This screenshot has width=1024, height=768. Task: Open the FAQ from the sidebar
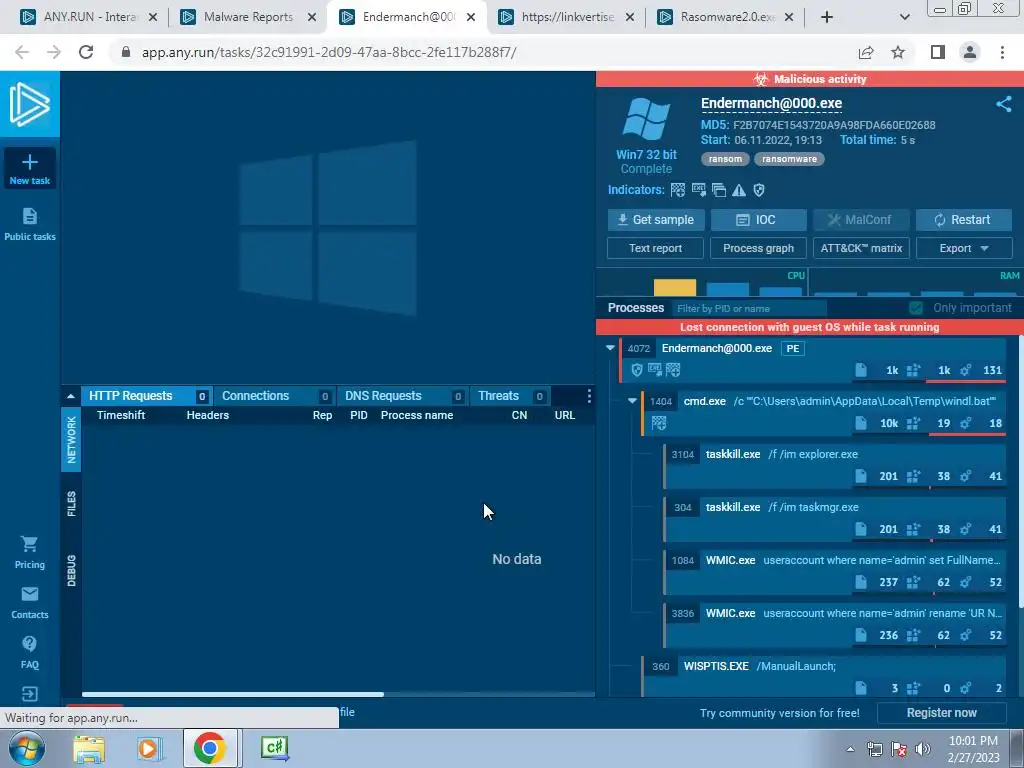pyautogui.click(x=29, y=652)
